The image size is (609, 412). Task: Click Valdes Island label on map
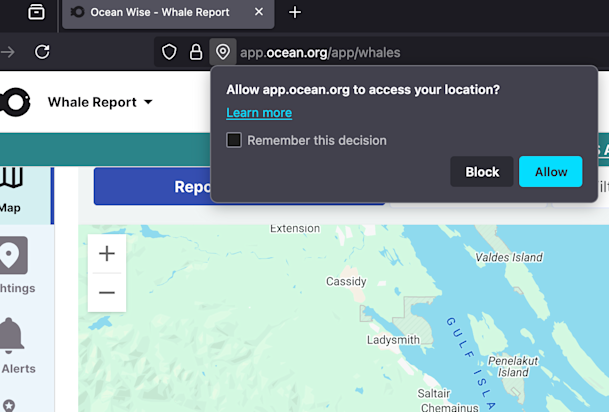coord(509,257)
